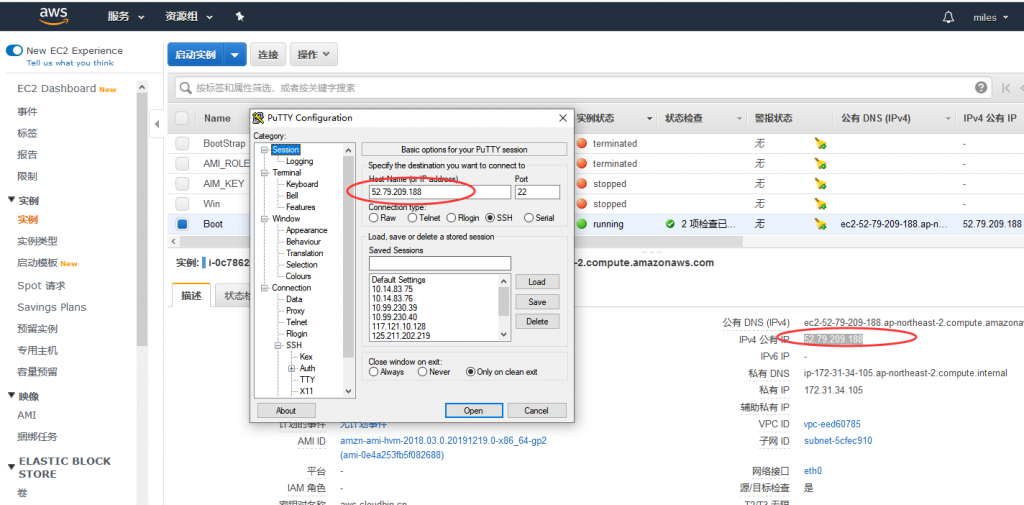The height and width of the screenshot is (505, 1024).
Task: Expand the Auth node in PuTTY tree
Action: click(291, 368)
